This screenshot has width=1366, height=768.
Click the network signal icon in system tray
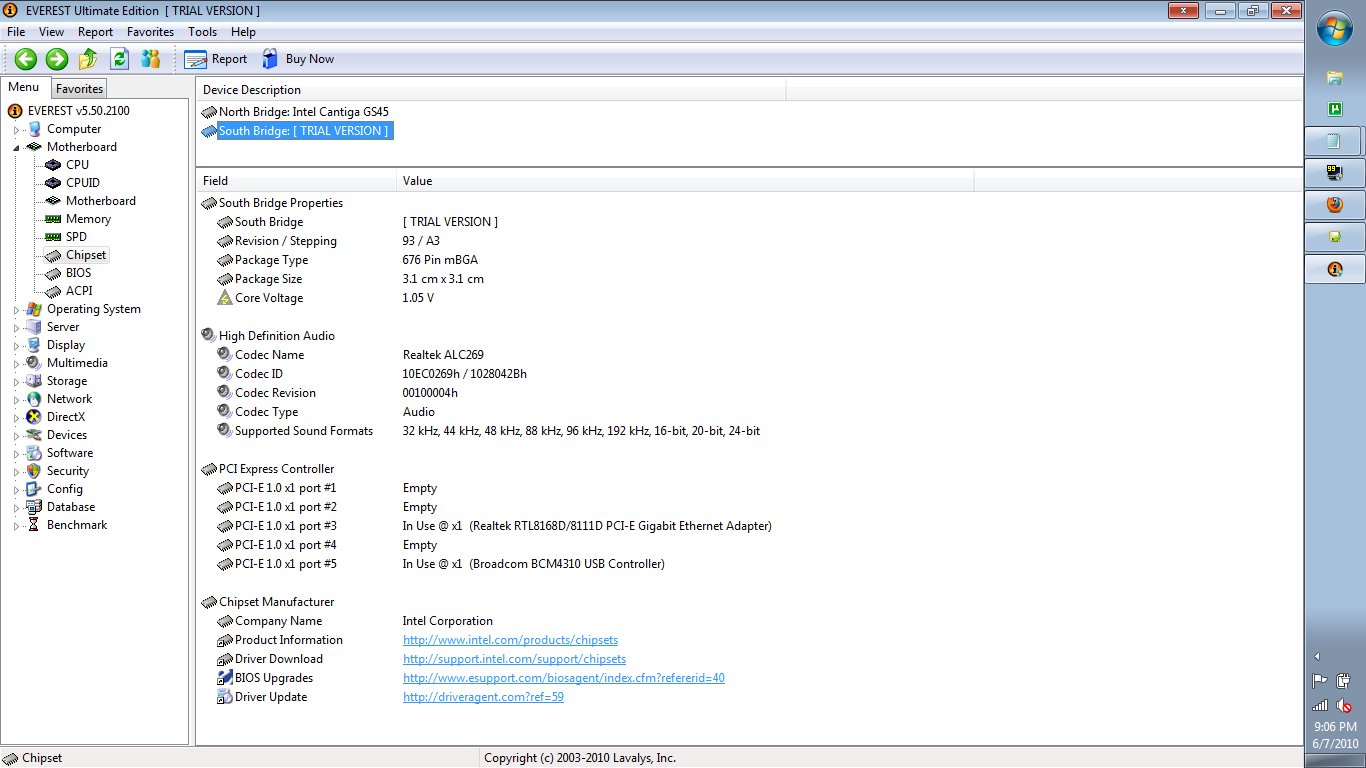pyautogui.click(x=1320, y=705)
